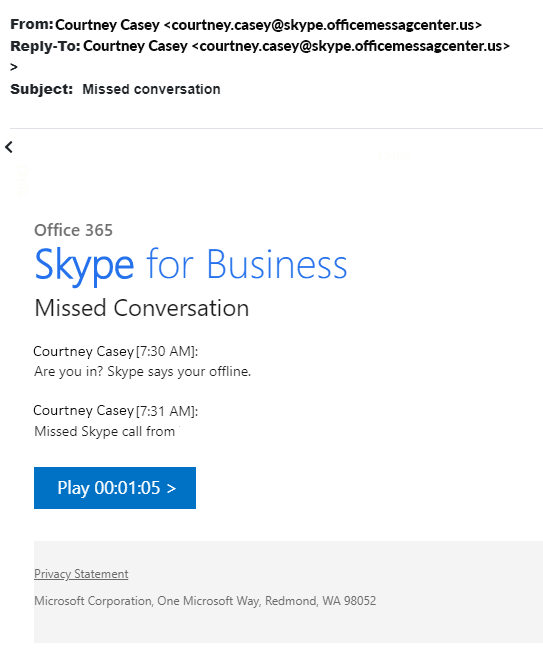
Task: Click Microsoft Corporation address footer text
Action: 205,601
